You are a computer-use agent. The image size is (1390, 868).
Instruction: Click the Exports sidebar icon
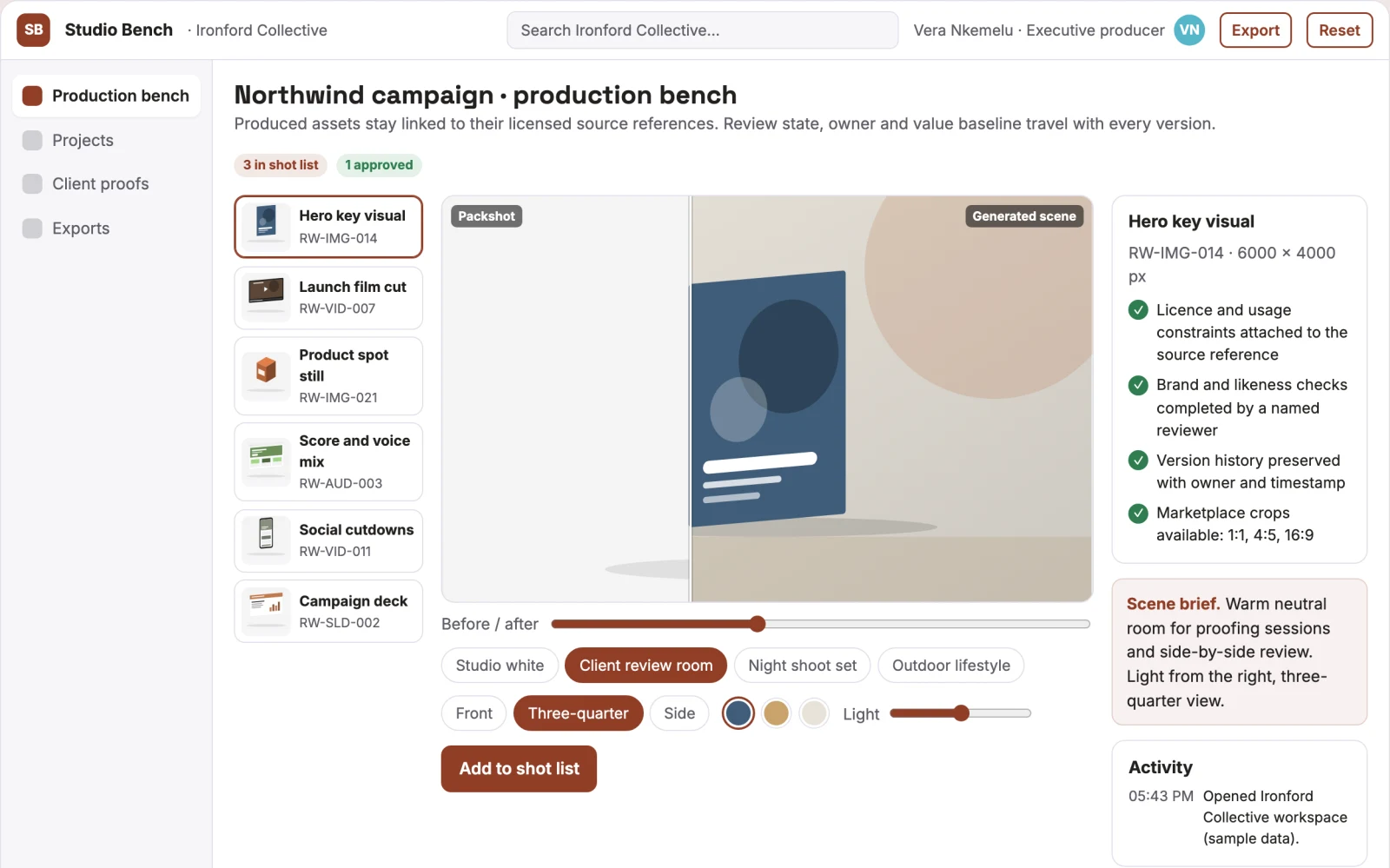pos(32,228)
